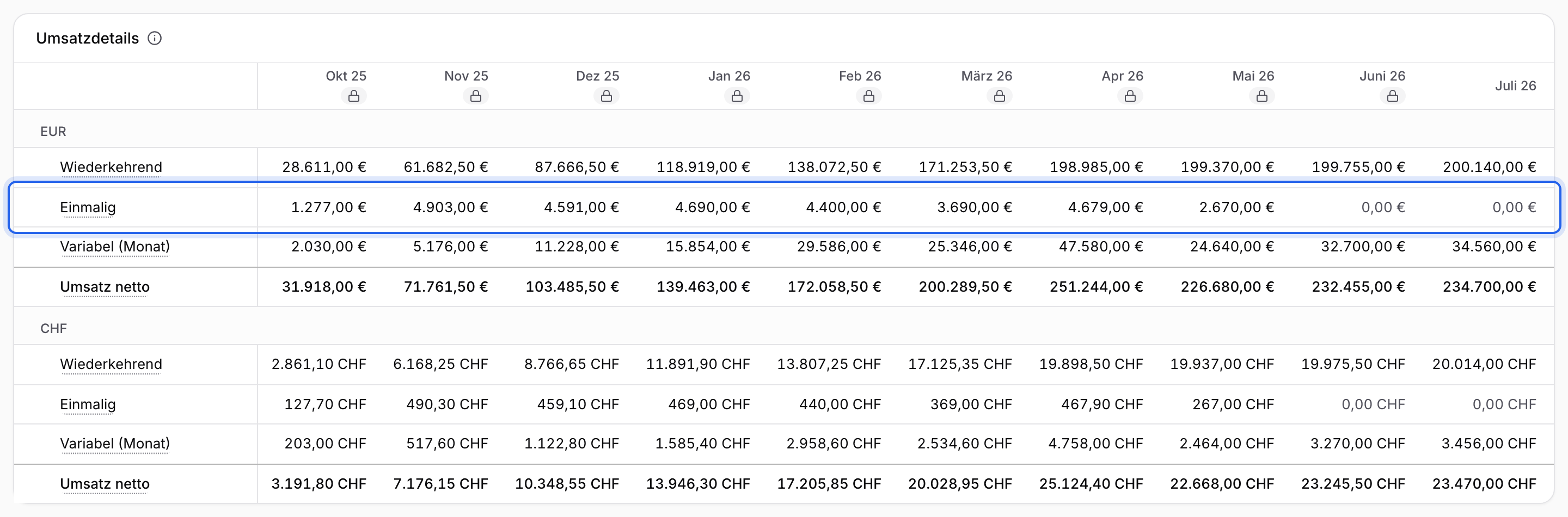Select the 23.470,00 CHF cell
This screenshot has height=517, width=1568.
click(x=1485, y=484)
